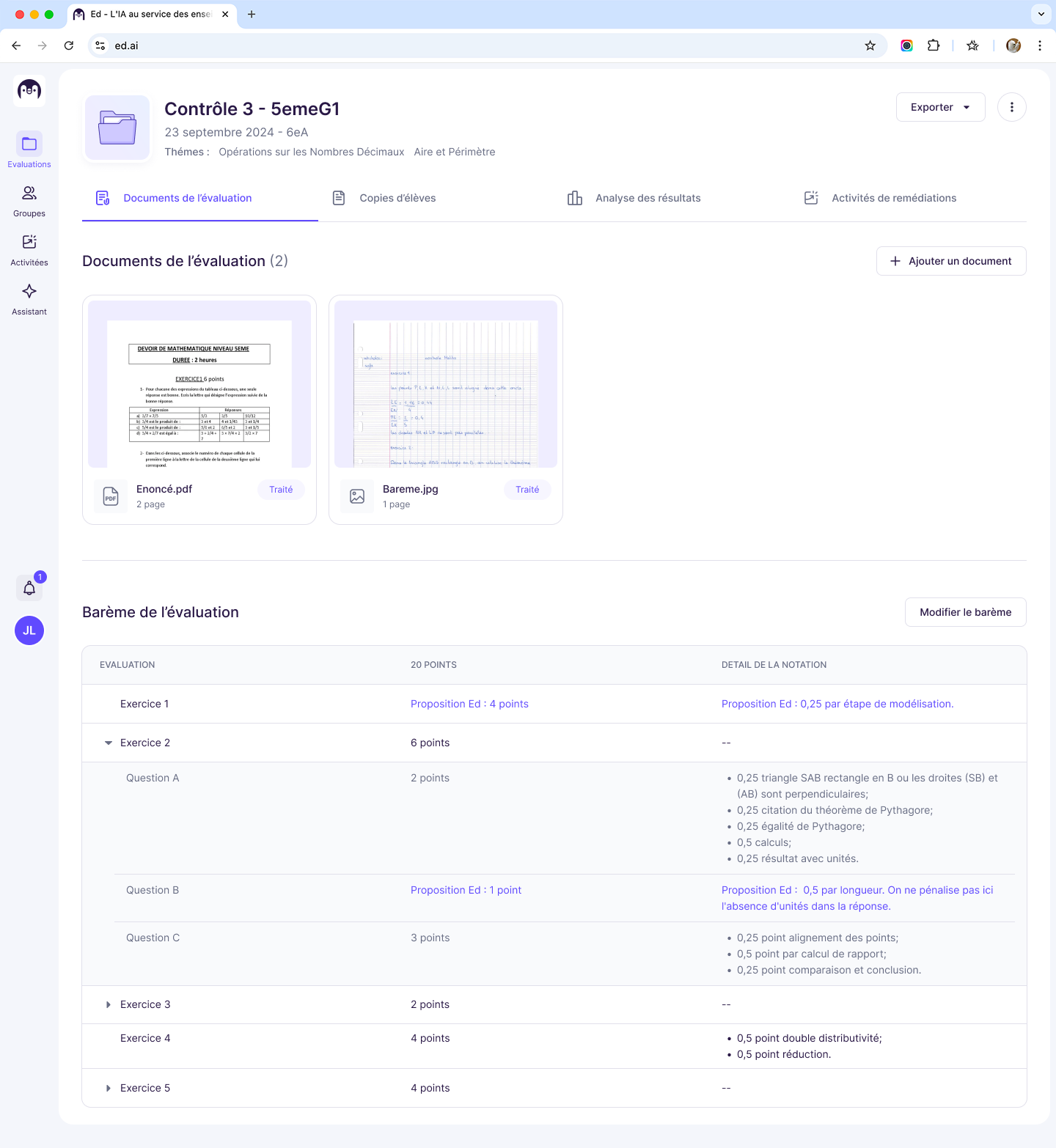
Task: Click the three-dot more options button
Action: pos(1011,107)
